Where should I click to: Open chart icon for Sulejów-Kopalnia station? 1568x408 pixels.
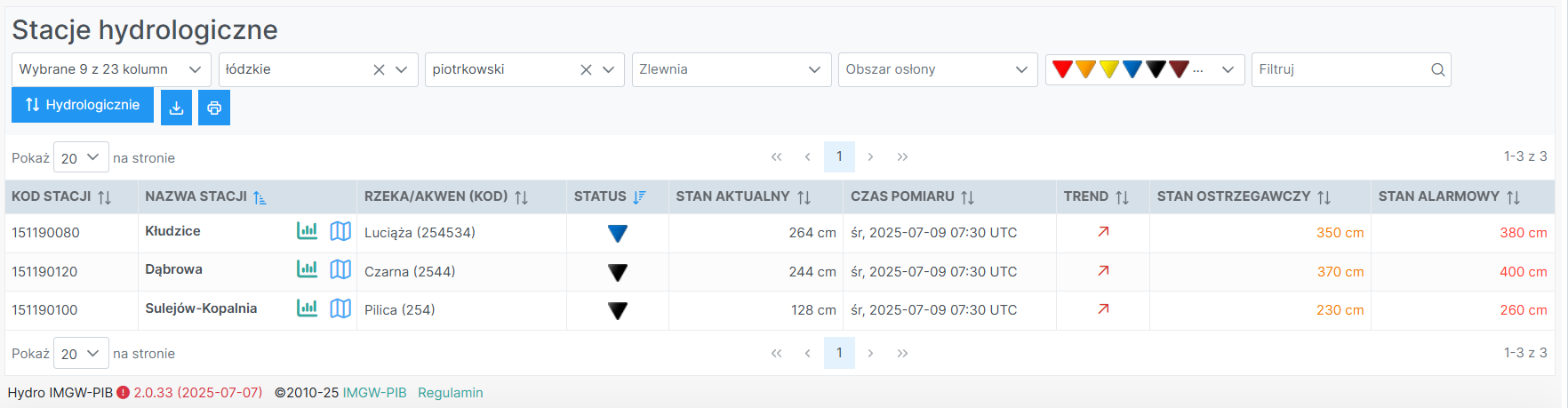pyautogui.click(x=307, y=308)
